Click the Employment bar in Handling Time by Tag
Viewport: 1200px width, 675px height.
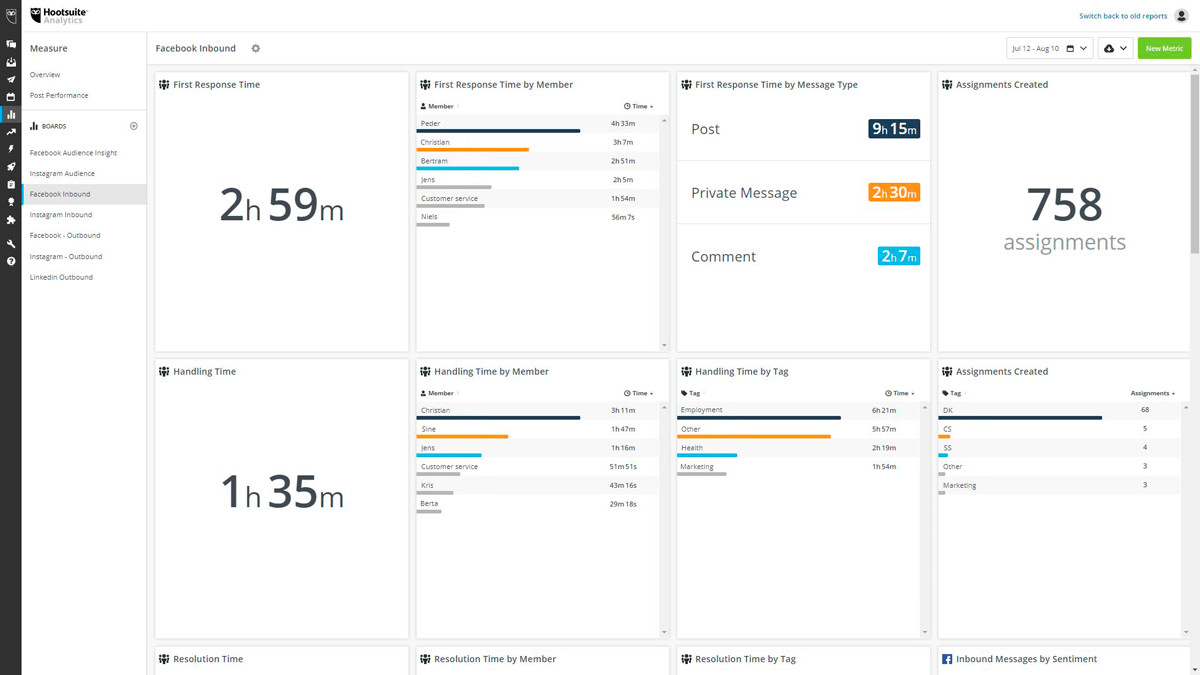759,418
